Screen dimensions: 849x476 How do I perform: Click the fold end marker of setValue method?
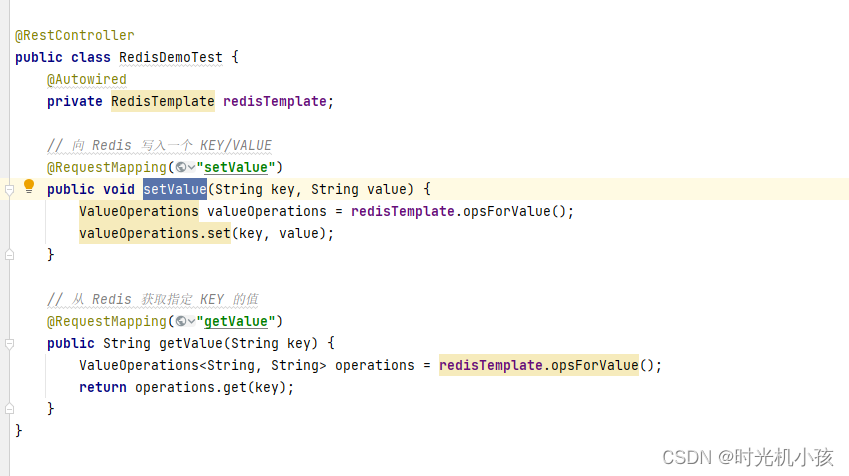point(9,255)
